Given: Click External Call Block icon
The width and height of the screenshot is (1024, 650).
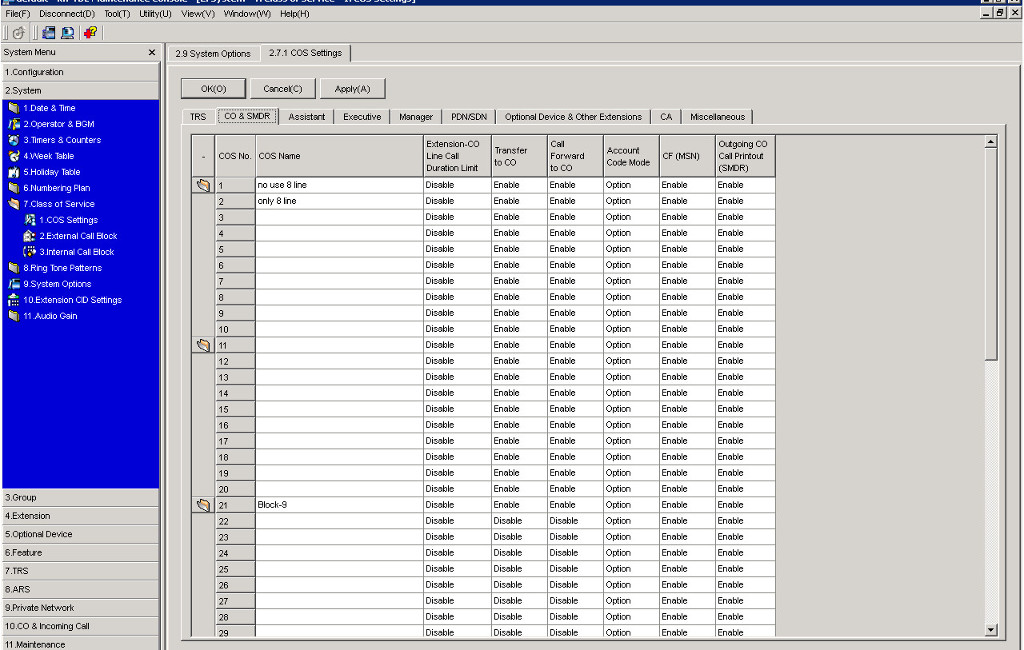Looking at the screenshot, I should pyautogui.click(x=29, y=236).
